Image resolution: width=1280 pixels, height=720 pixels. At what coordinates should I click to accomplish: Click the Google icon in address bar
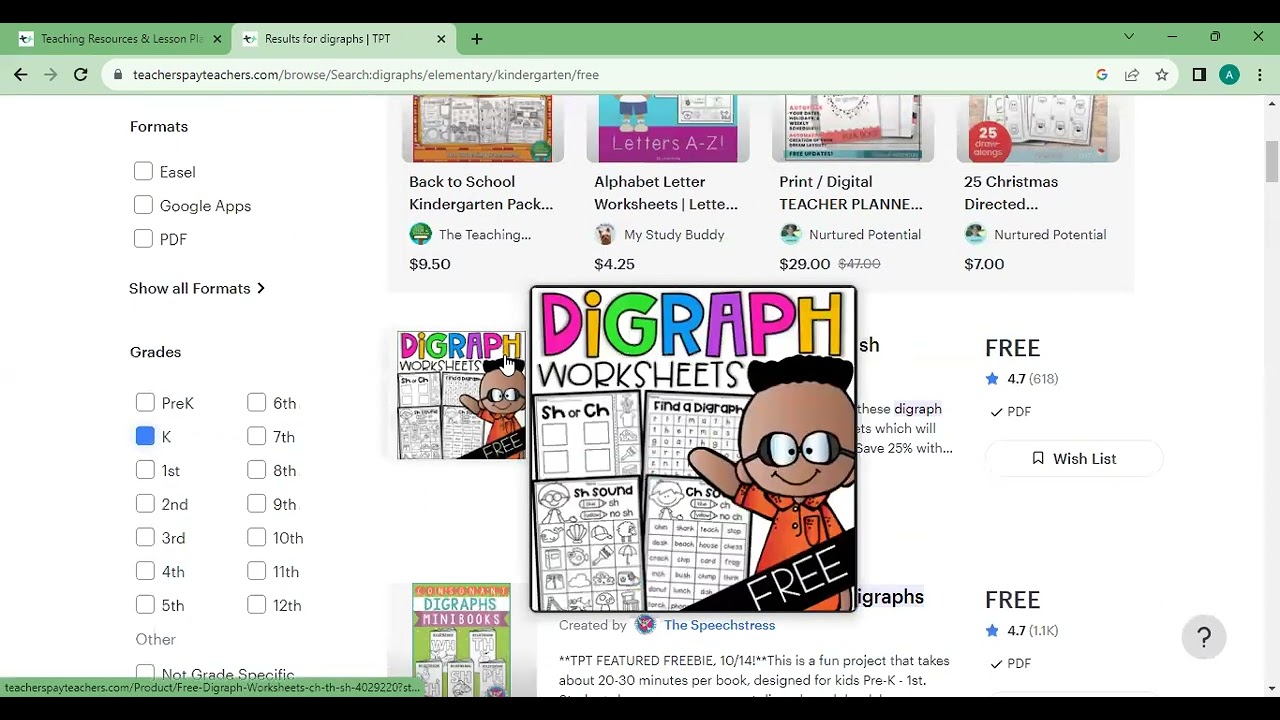[1102, 75]
